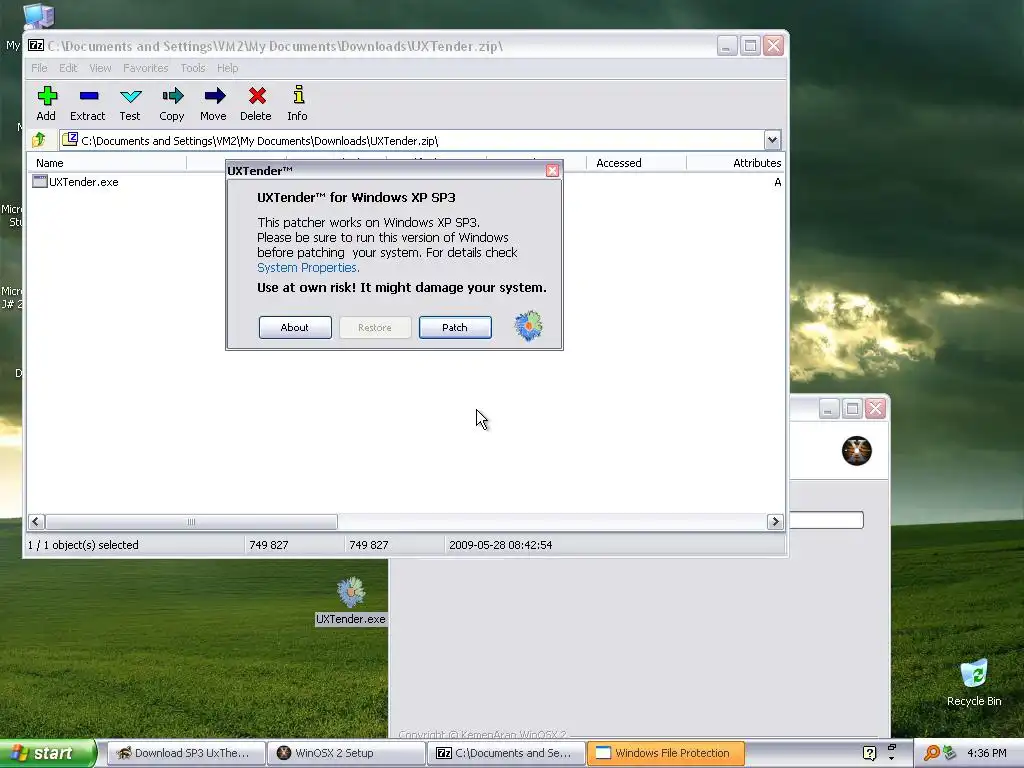Click the 7z icon in title bar
The height and width of the screenshot is (768, 1024).
(36, 46)
